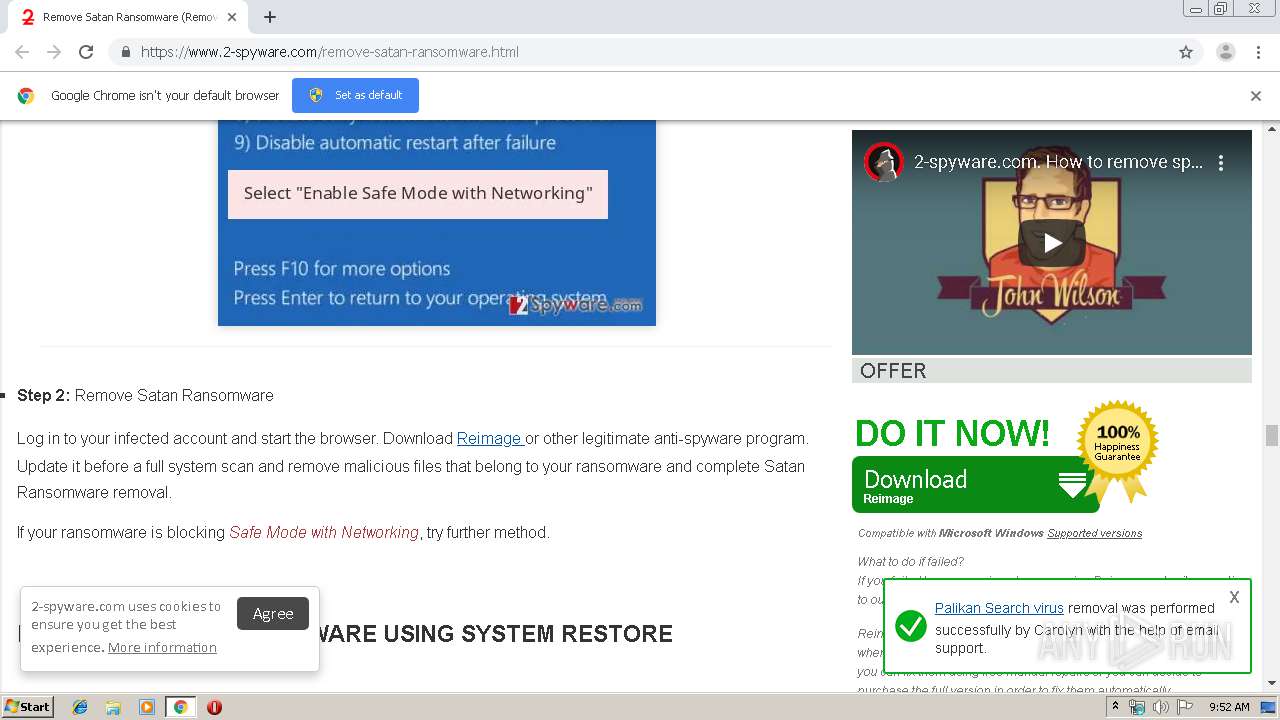Open the media player taskbar icon
Screen dimensions: 1280x720
point(147,707)
